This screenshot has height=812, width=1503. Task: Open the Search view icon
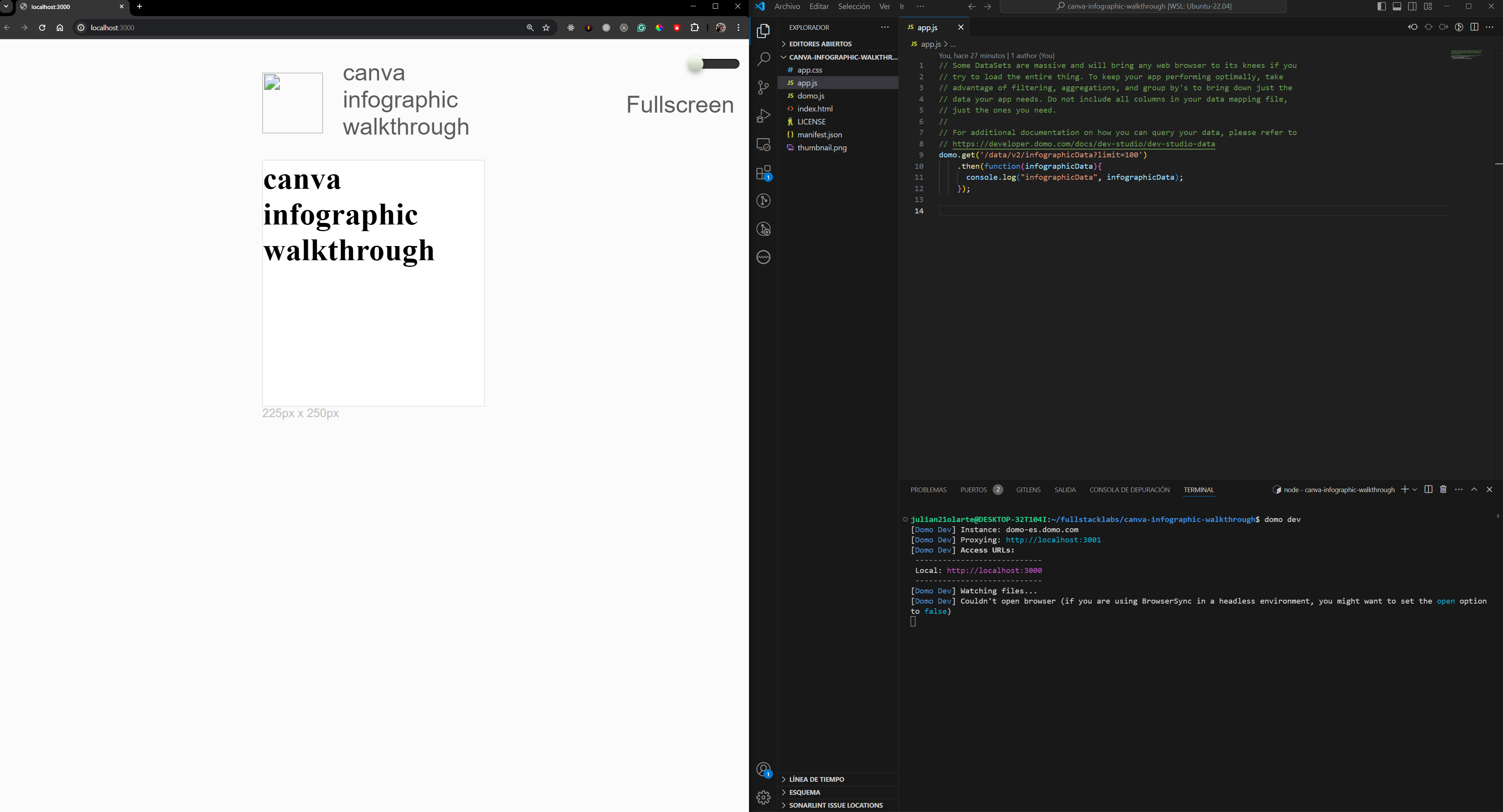point(763,59)
